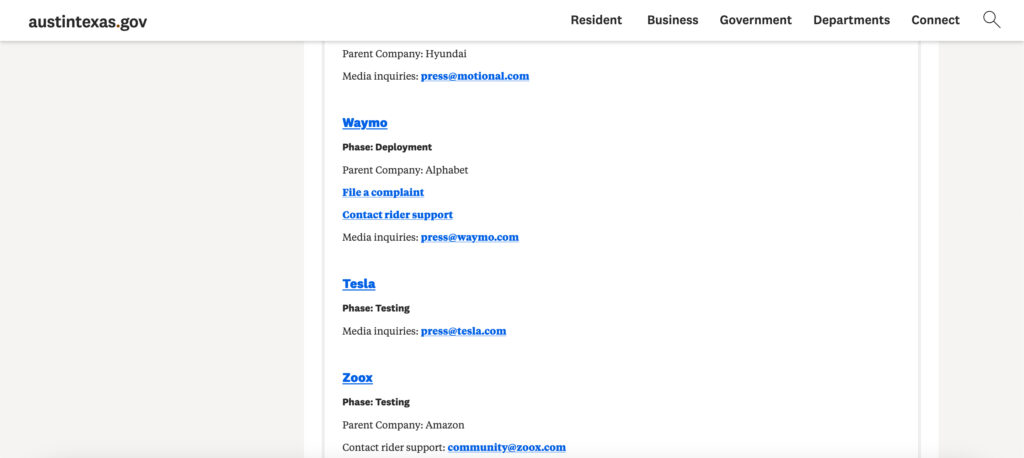Open the Tesla heading link
Viewport: 1024px width, 458px height.
[x=359, y=284]
